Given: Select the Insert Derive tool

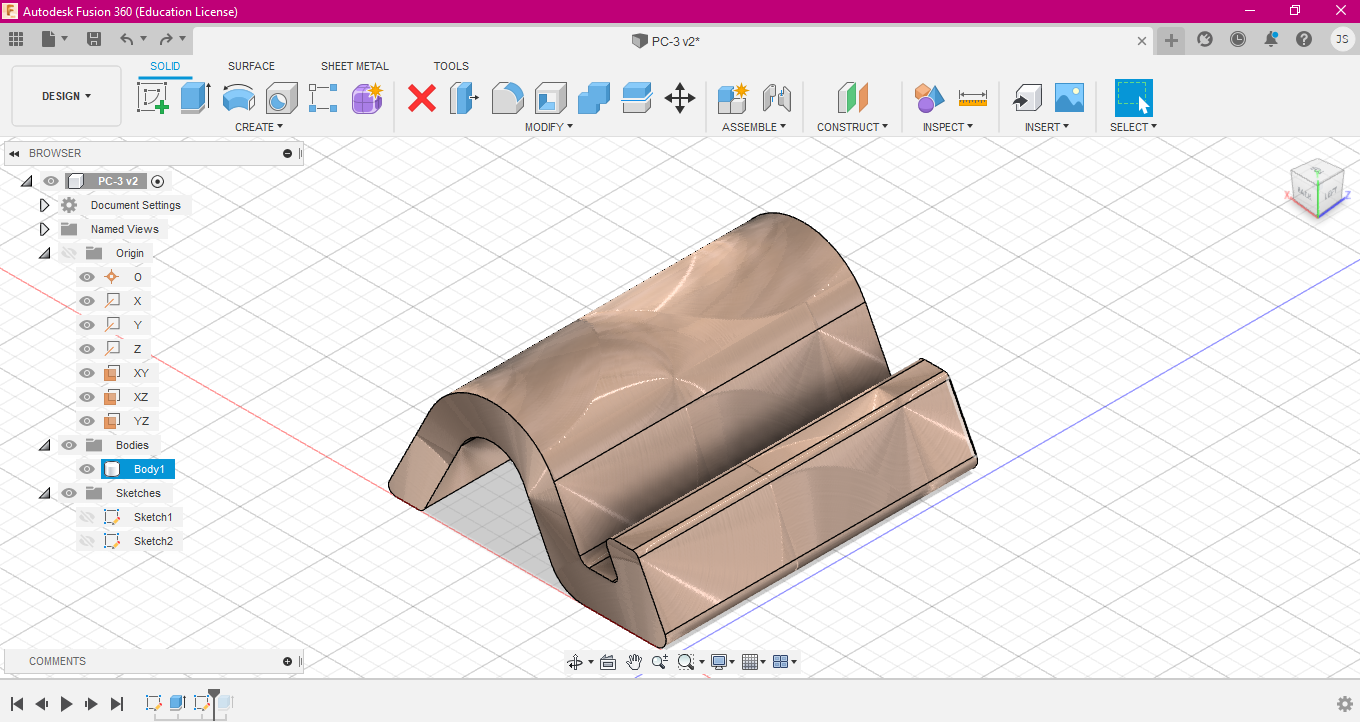Looking at the screenshot, I should pos(1026,97).
